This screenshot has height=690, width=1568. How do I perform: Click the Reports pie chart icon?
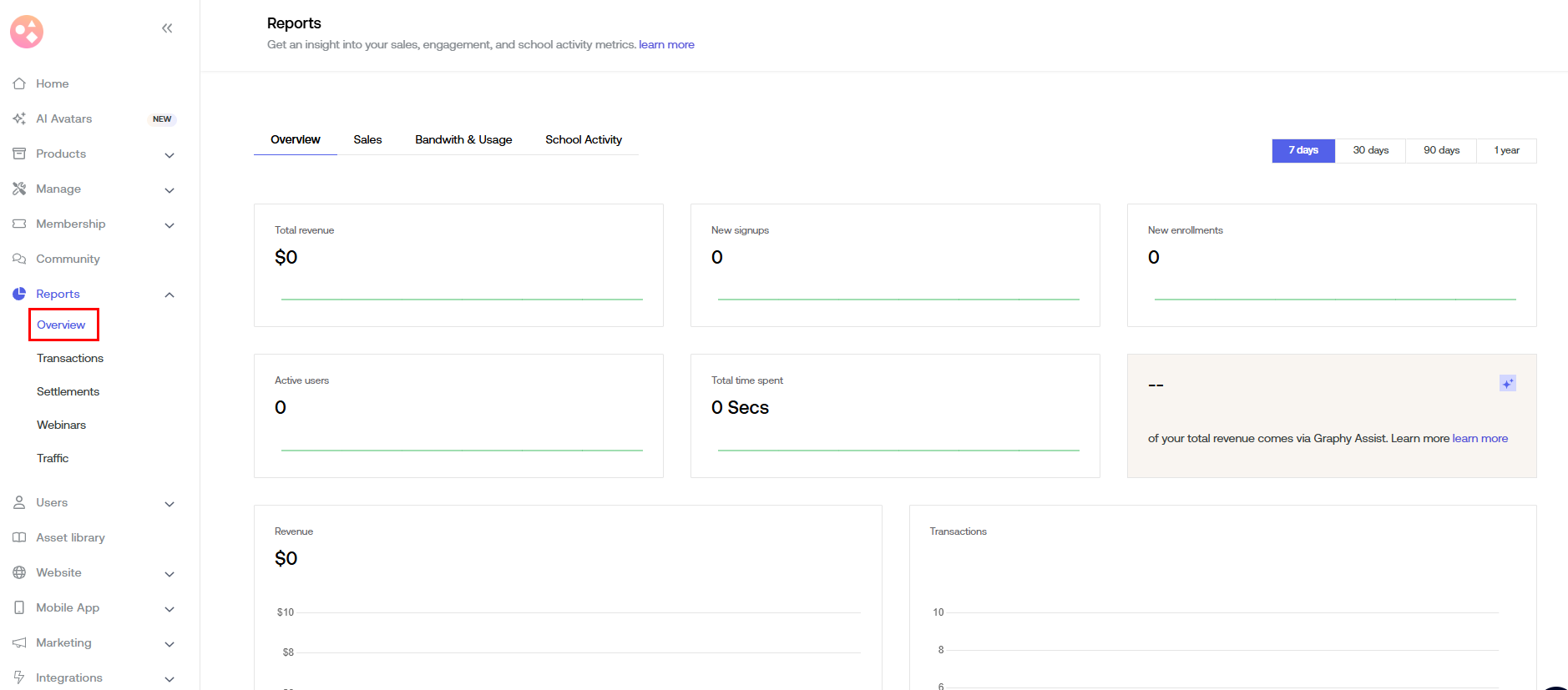tap(19, 294)
